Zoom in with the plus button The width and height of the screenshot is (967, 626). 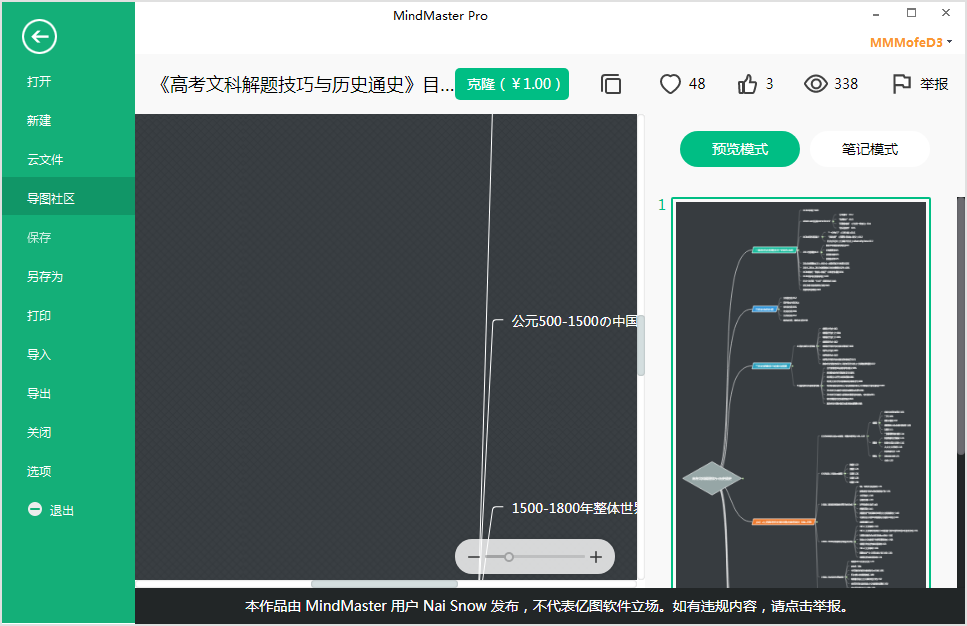[596, 557]
